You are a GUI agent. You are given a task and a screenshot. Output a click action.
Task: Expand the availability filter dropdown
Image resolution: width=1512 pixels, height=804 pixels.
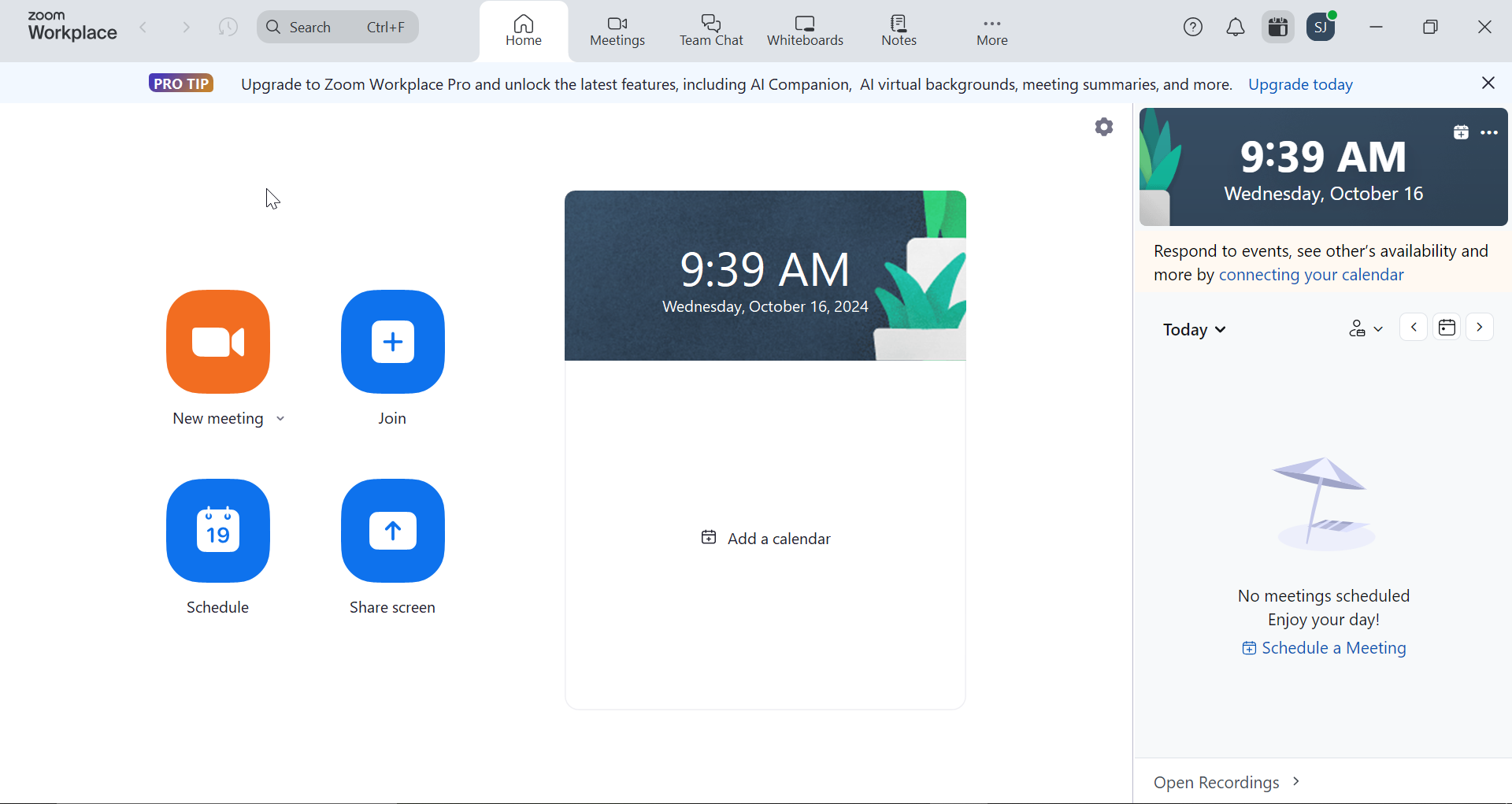pyautogui.click(x=1366, y=328)
